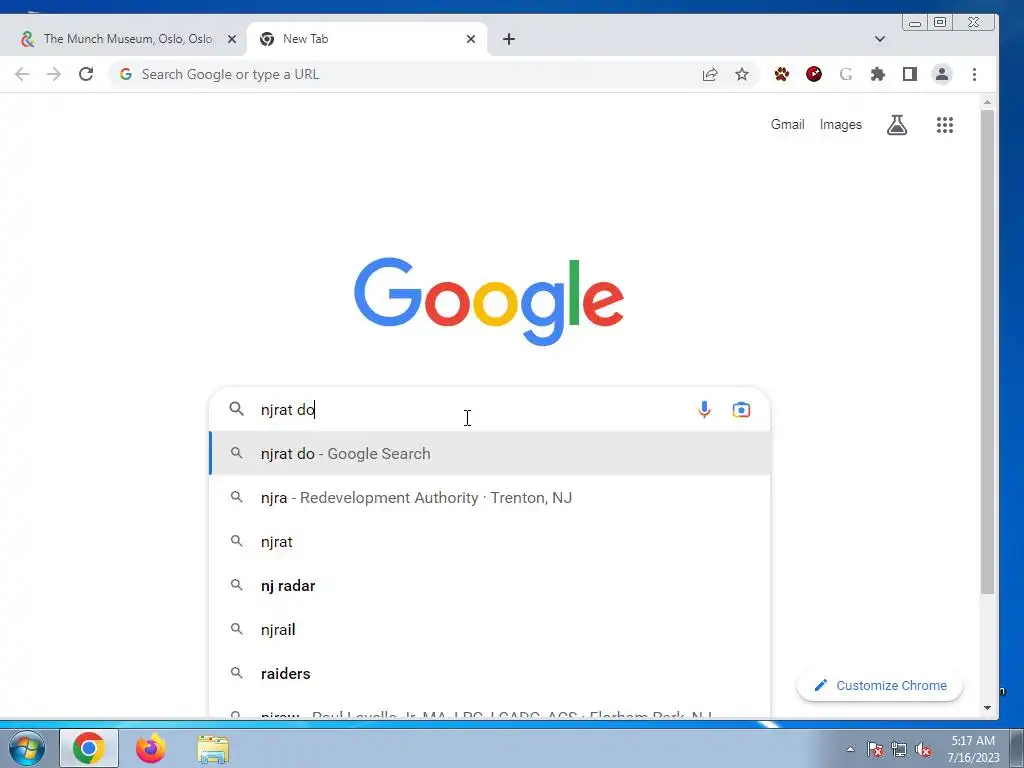Screen dimensions: 1024x768
Task: Select the New Tab tab
Action: [x=367, y=39]
